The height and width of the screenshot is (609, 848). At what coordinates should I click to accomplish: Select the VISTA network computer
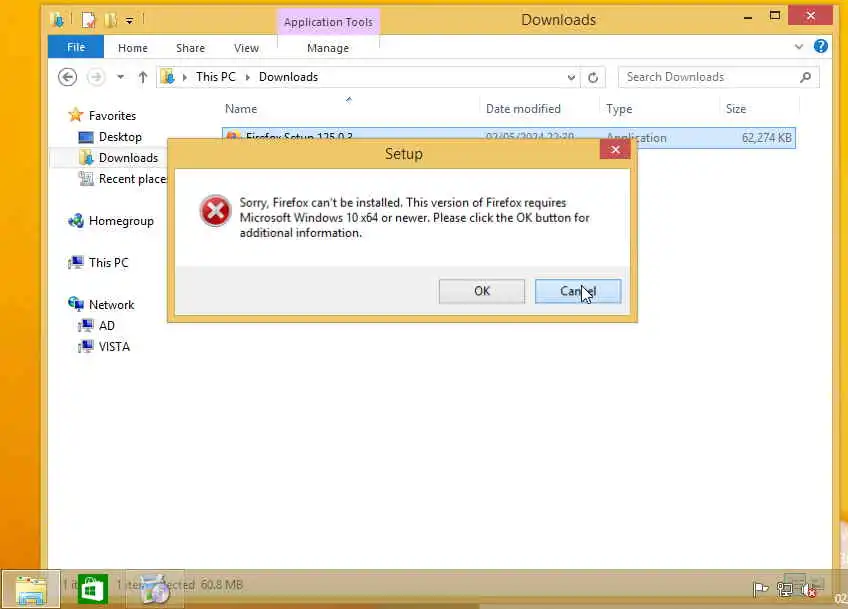(114, 347)
